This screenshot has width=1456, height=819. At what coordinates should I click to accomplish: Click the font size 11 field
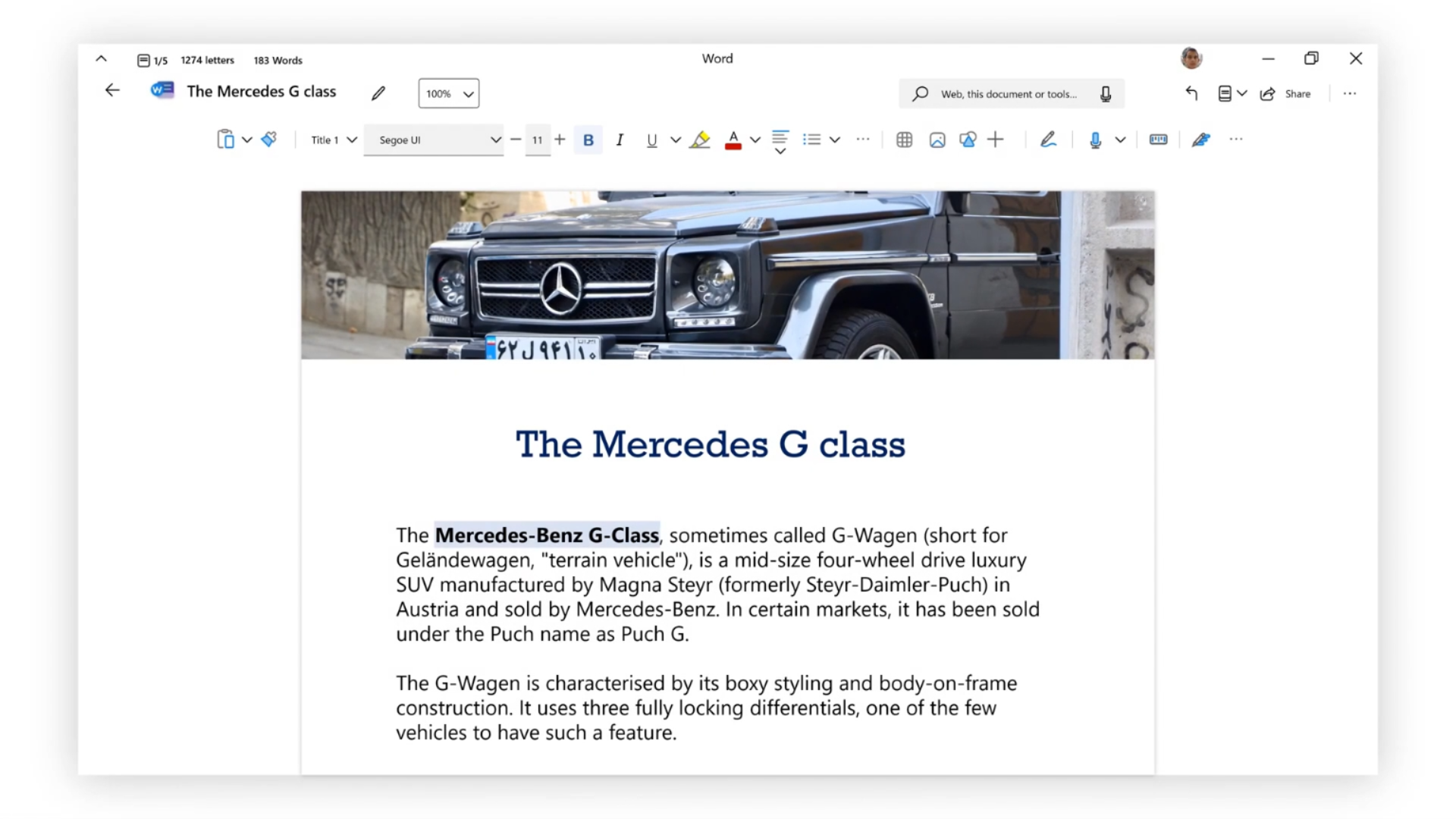pyautogui.click(x=538, y=140)
